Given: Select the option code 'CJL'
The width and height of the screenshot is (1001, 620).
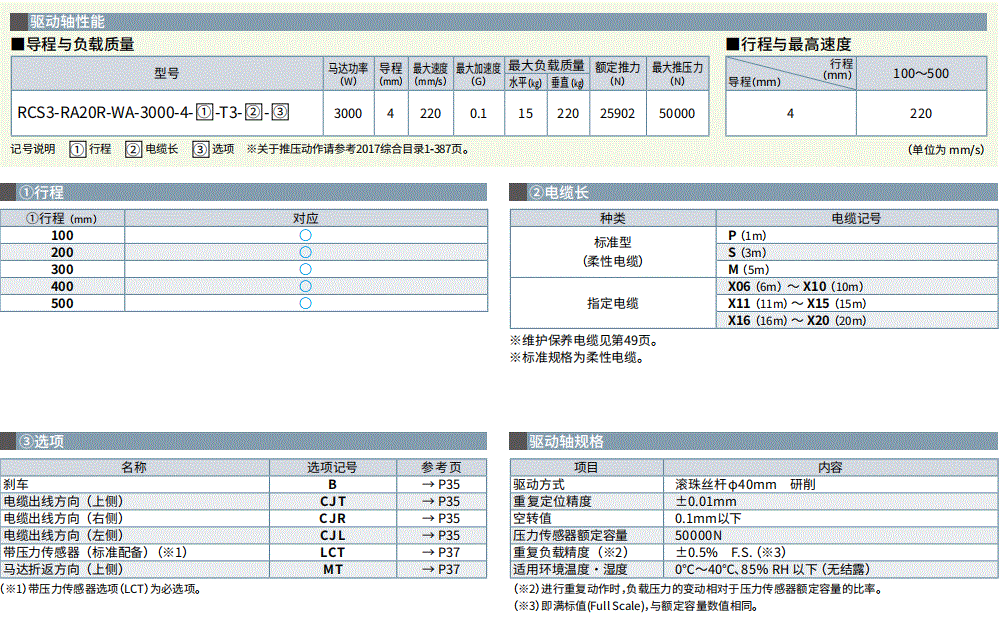Looking at the screenshot, I should pyautogui.click(x=333, y=536).
